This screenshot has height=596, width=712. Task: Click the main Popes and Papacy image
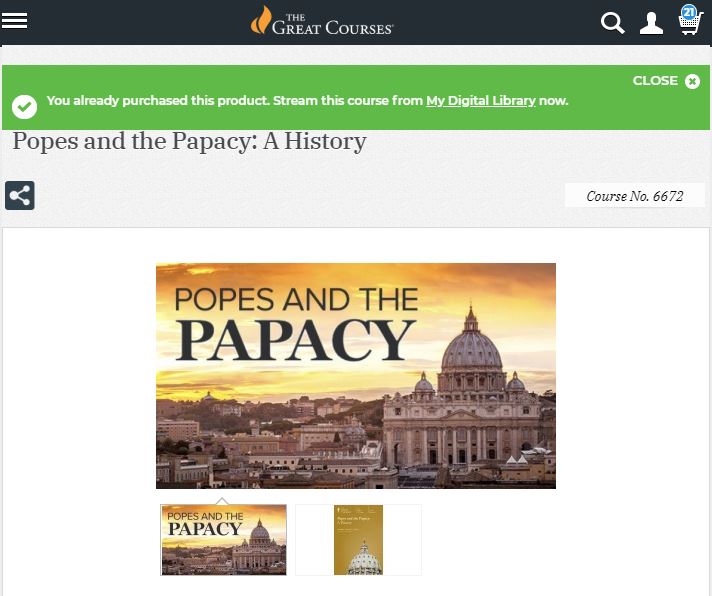tap(356, 376)
